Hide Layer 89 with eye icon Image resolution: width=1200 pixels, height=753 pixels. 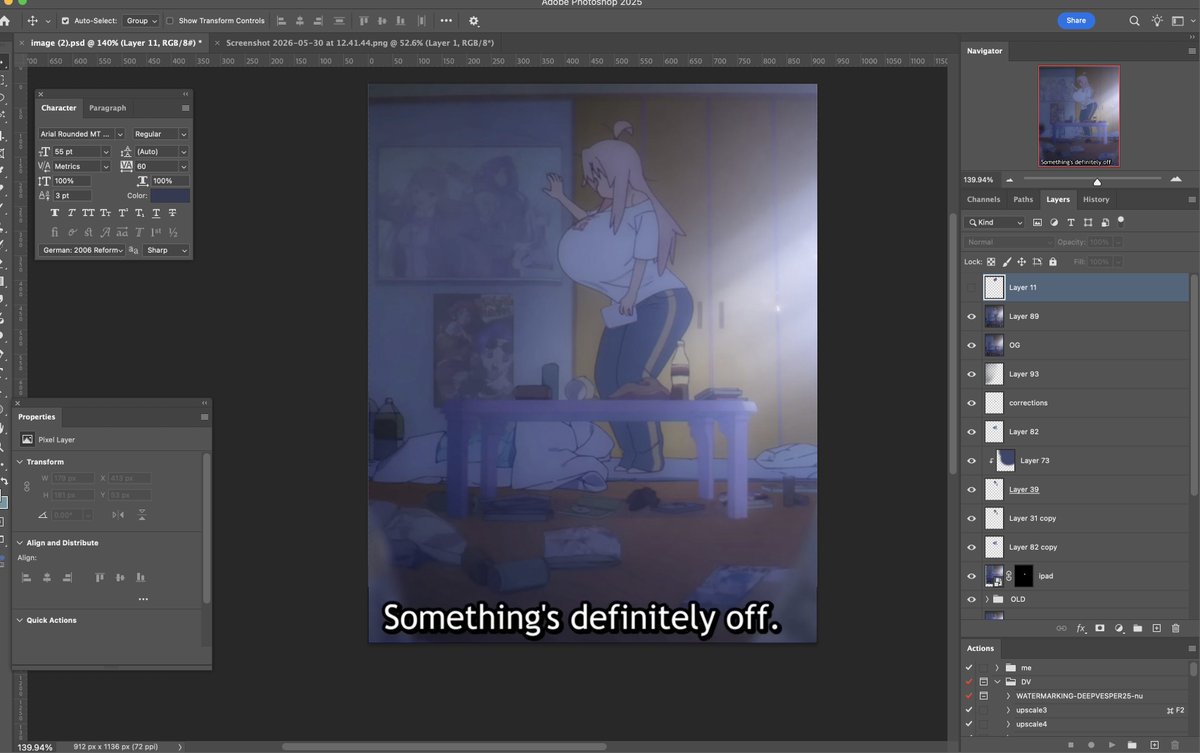[970, 316]
